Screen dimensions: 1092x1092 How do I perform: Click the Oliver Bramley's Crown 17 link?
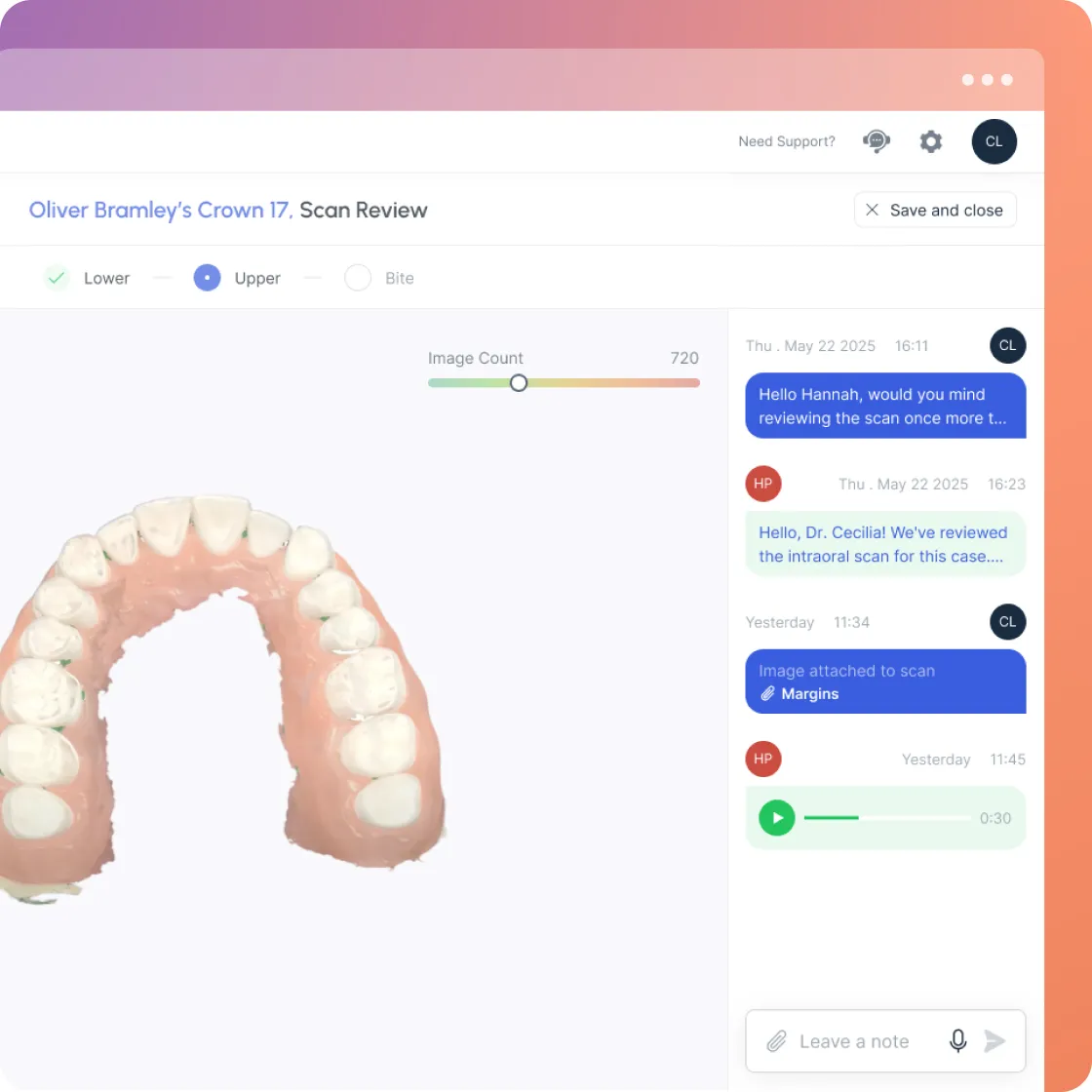160,210
